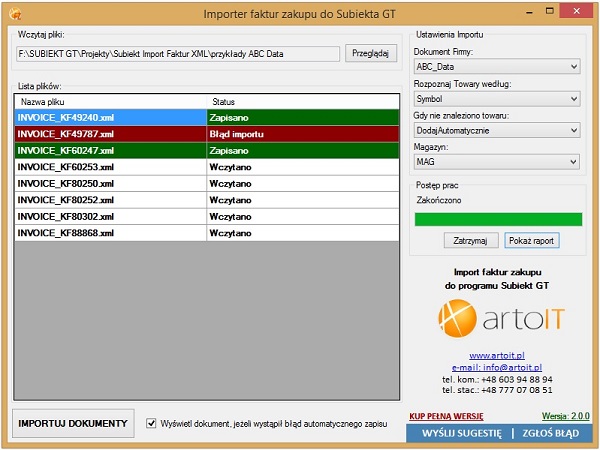Select the INVOICE_KF80302.xml file
This screenshot has width=600, height=450.
[x=111, y=217]
